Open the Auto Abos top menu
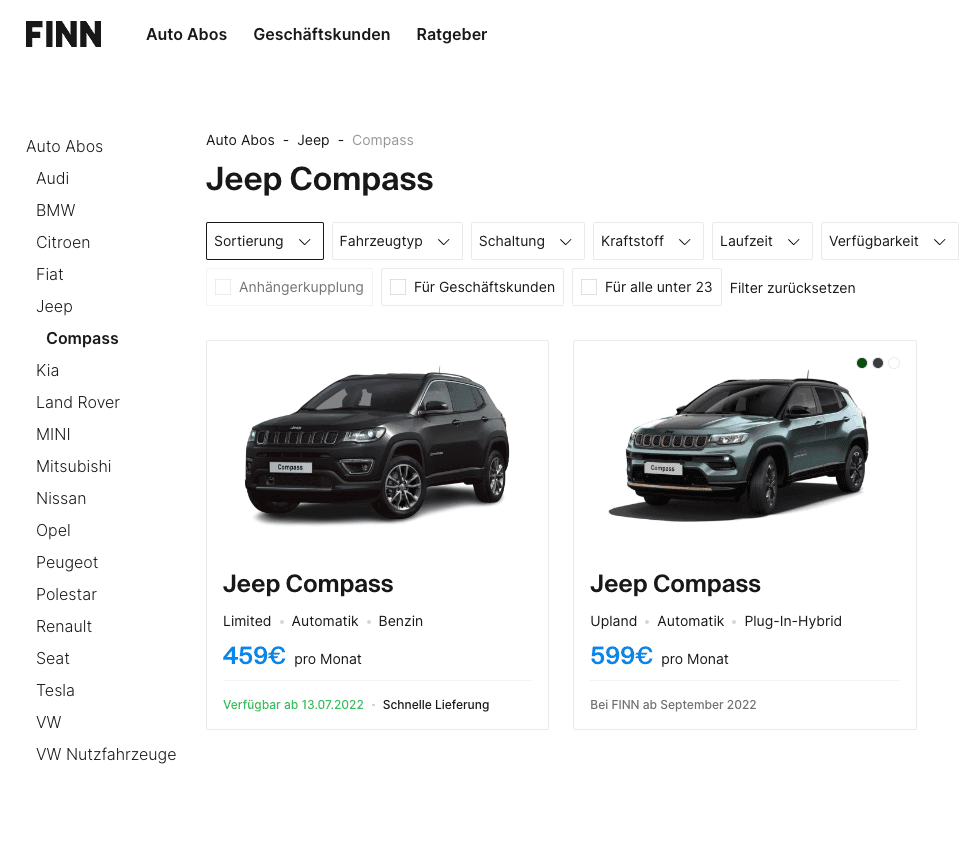Image resolution: width=964 pixels, height=860 pixels. coord(186,34)
